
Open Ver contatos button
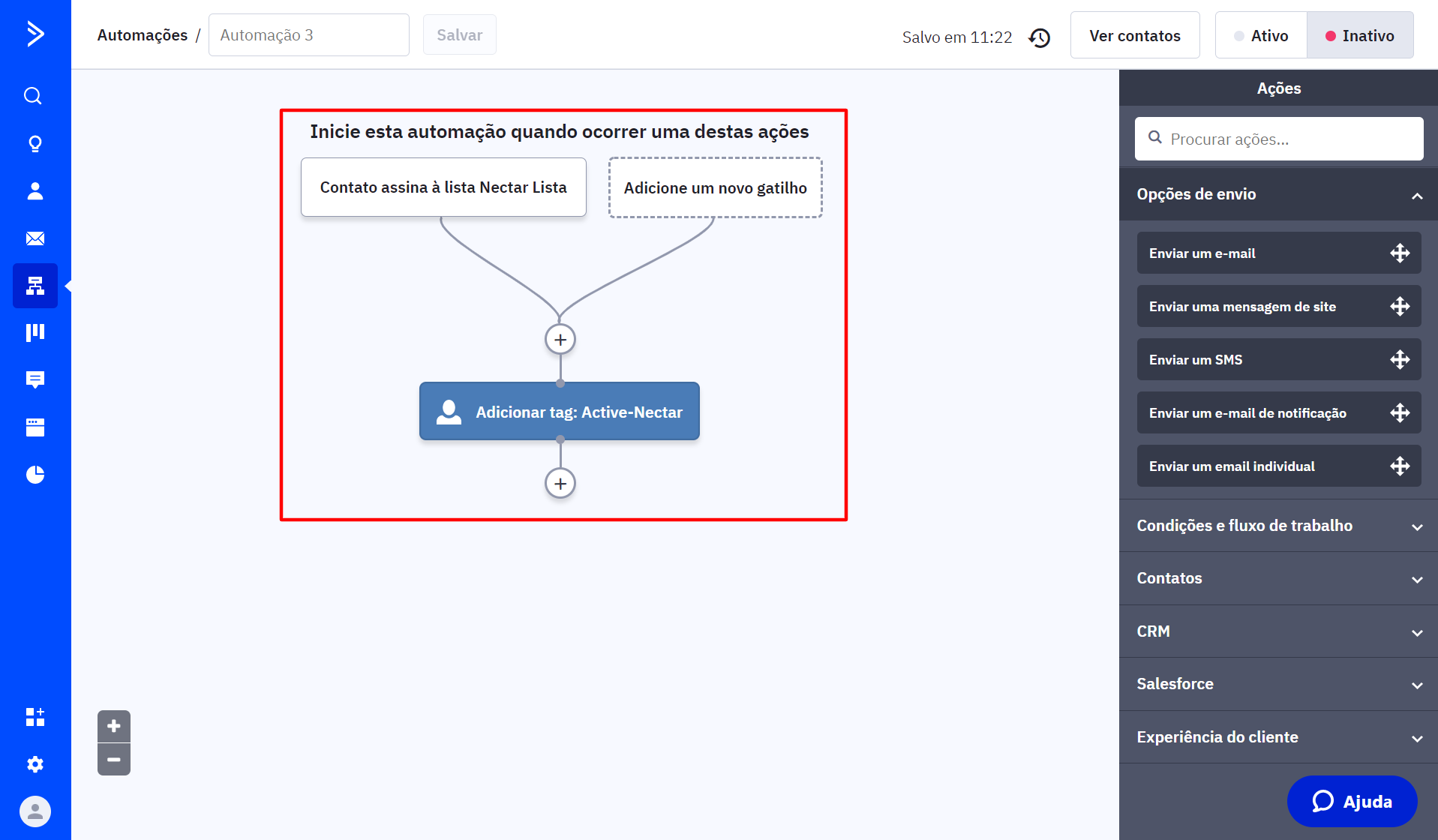click(1135, 35)
